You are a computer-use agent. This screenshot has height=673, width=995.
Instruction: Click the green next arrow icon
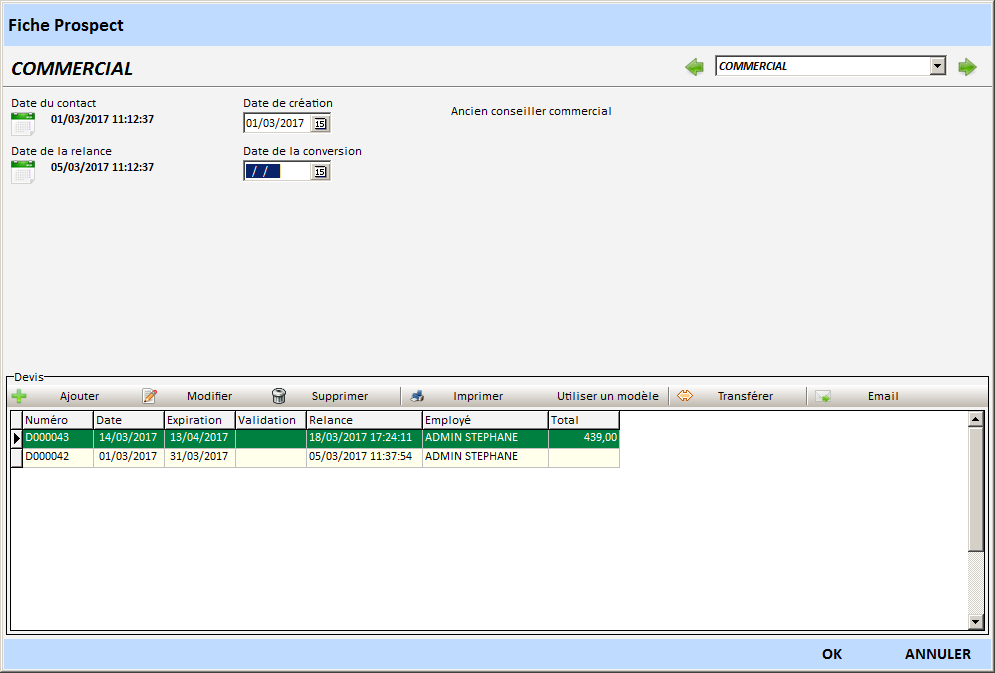point(967,67)
